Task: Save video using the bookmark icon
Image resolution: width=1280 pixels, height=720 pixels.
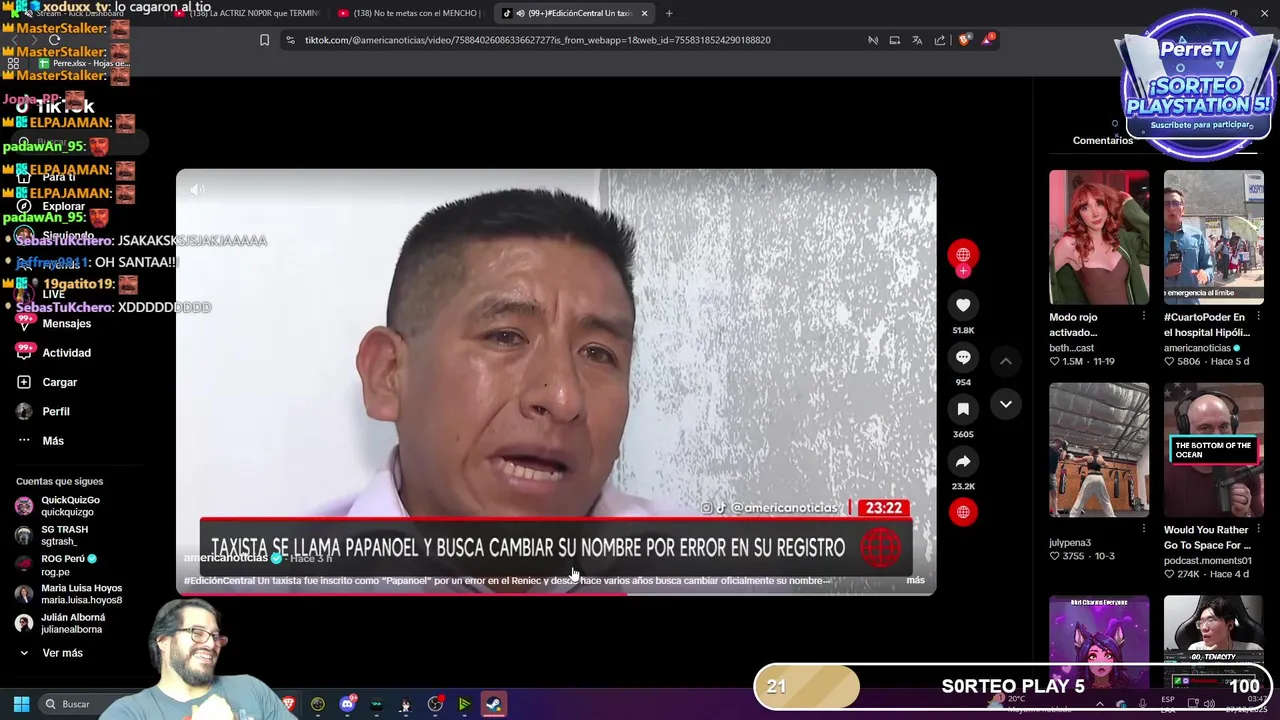Action: click(x=963, y=409)
